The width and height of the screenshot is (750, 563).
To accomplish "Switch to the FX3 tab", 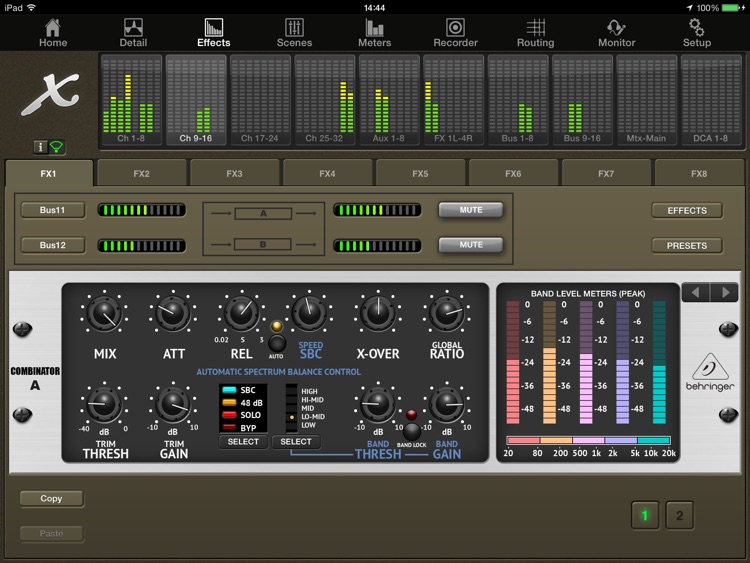I will pos(234,173).
